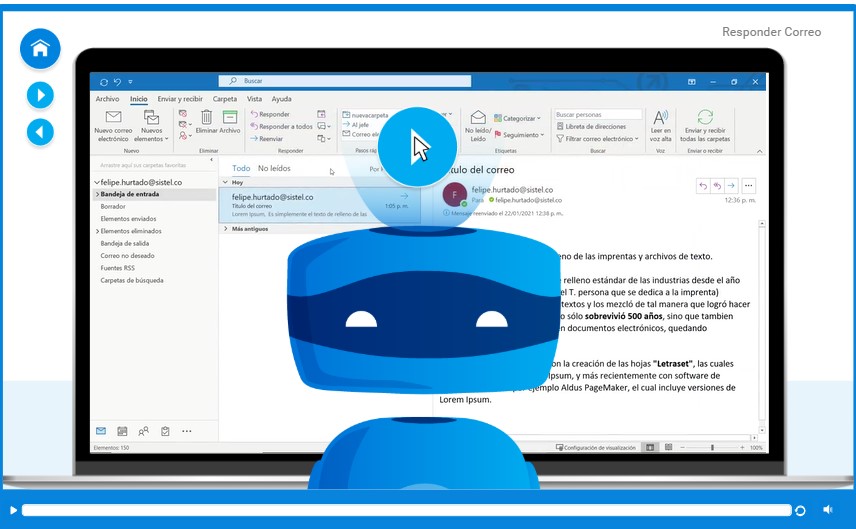
Task: Click the Responder a todos button
Action: pyautogui.click(x=285, y=126)
